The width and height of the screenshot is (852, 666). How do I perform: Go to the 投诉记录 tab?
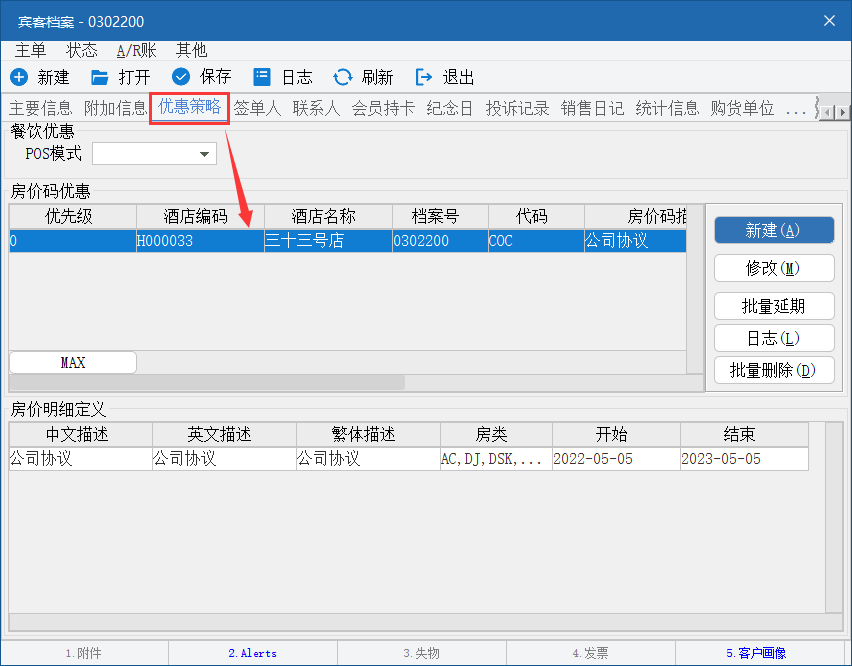point(517,108)
